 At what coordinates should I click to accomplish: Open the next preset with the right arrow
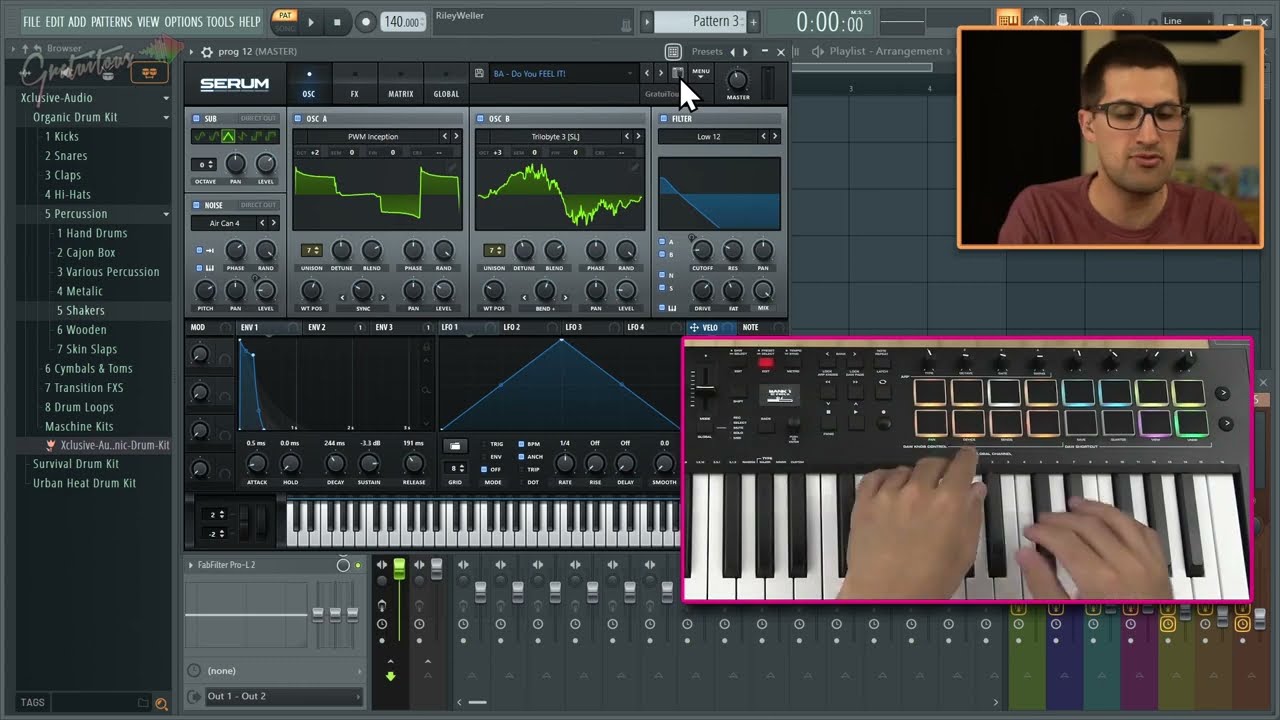[x=660, y=73]
